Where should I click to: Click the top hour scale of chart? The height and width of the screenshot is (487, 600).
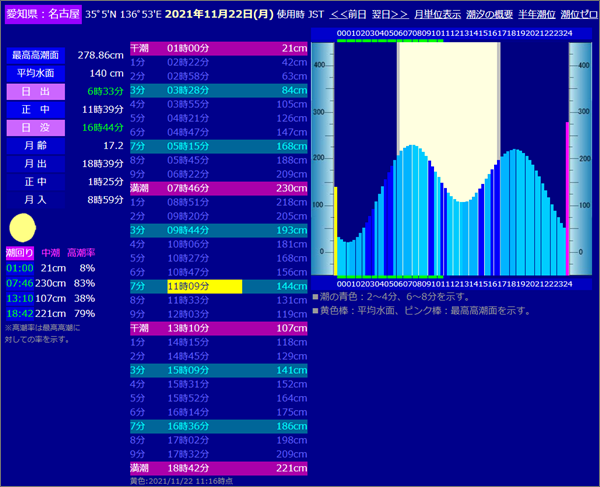point(454,34)
